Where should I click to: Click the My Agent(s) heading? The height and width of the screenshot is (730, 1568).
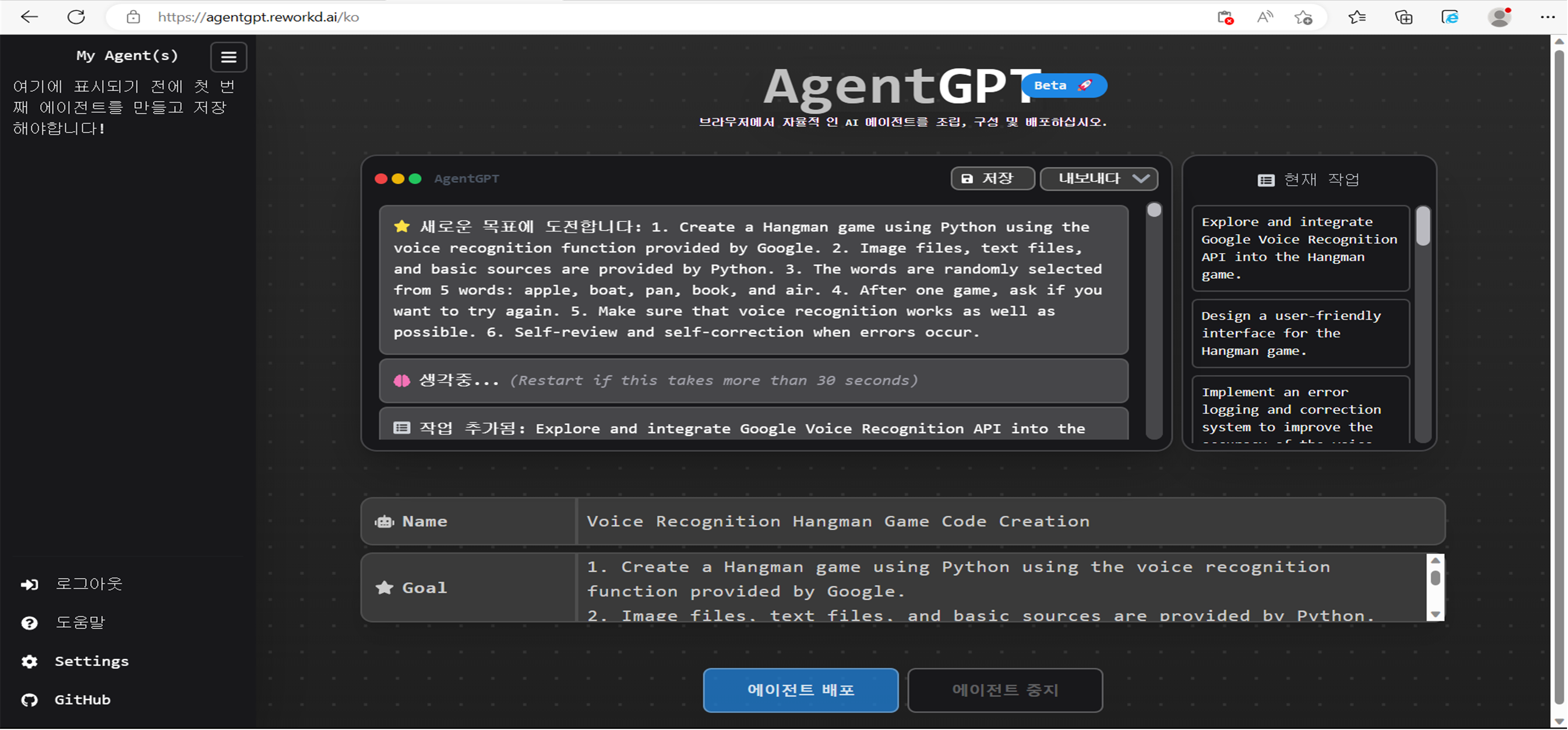(127, 56)
